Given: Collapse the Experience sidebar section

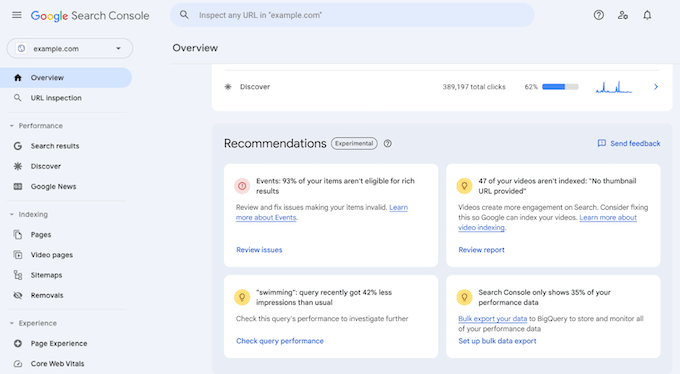Looking at the screenshot, I should click(x=12, y=323).
